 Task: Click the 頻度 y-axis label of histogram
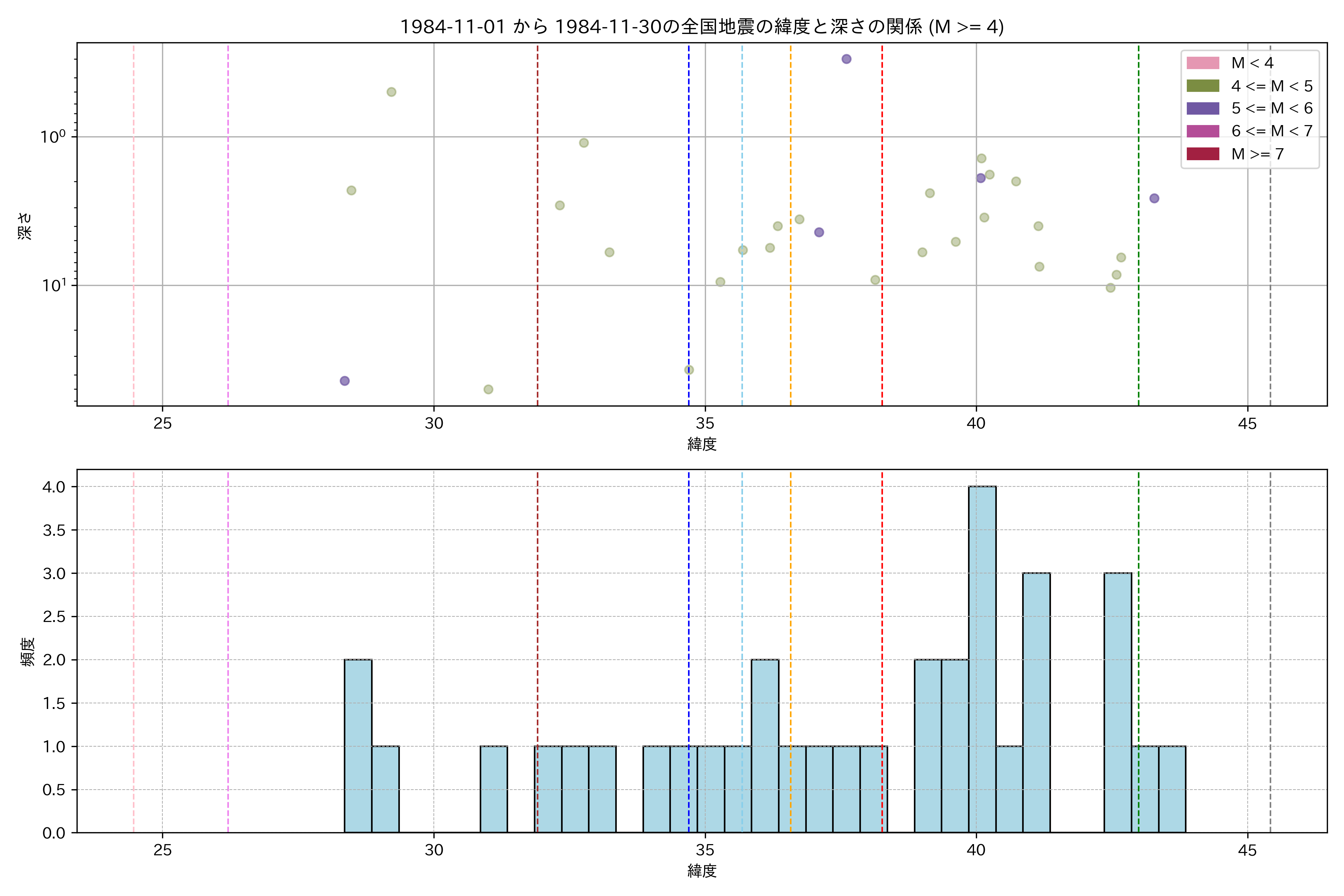[x=27, y=651]
